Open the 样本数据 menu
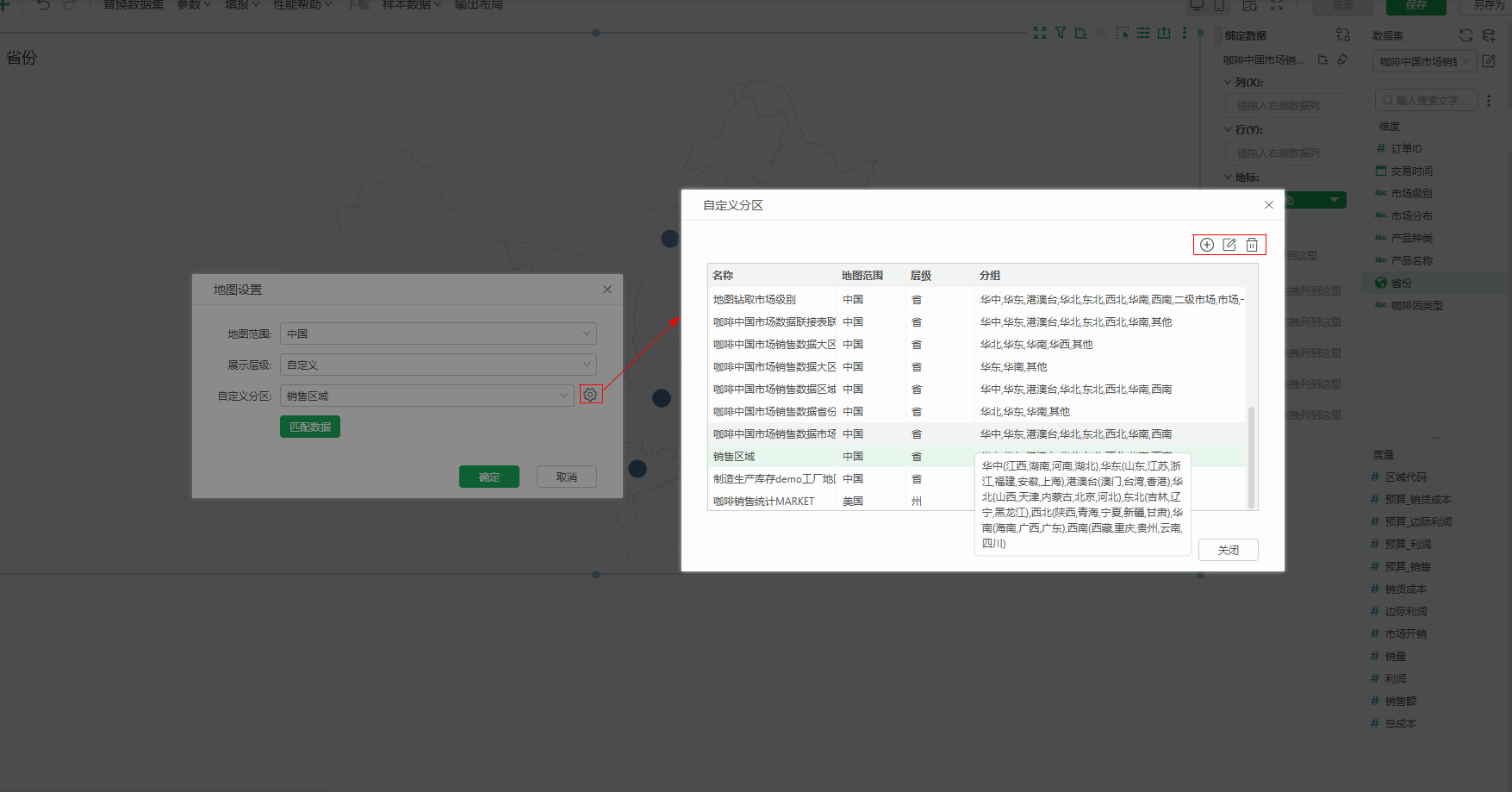Screen dimensions: 1512x792 pyautogui.click(x=412, y=5)
